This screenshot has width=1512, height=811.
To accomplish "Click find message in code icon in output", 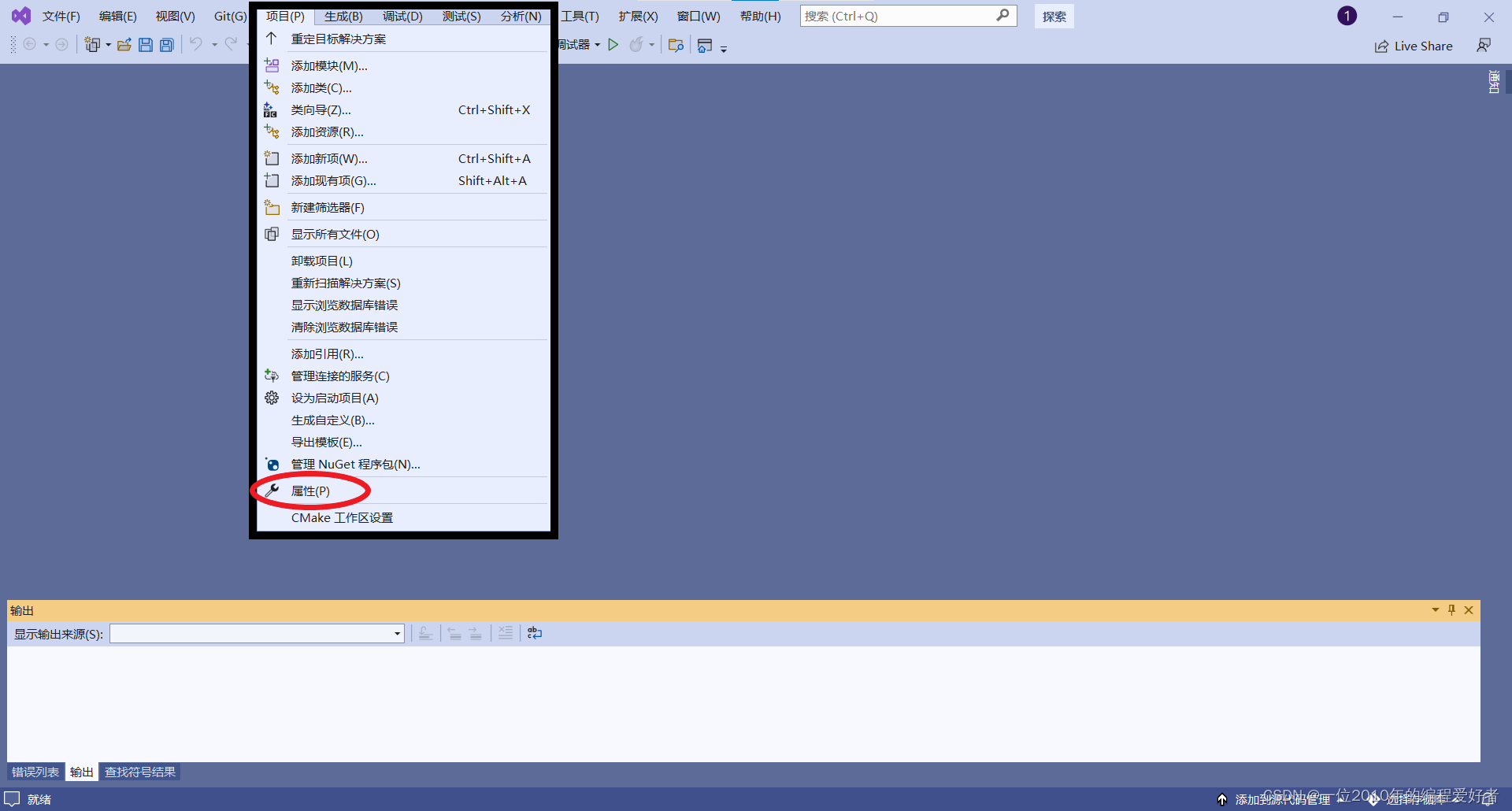I will [x=425, y=633].
